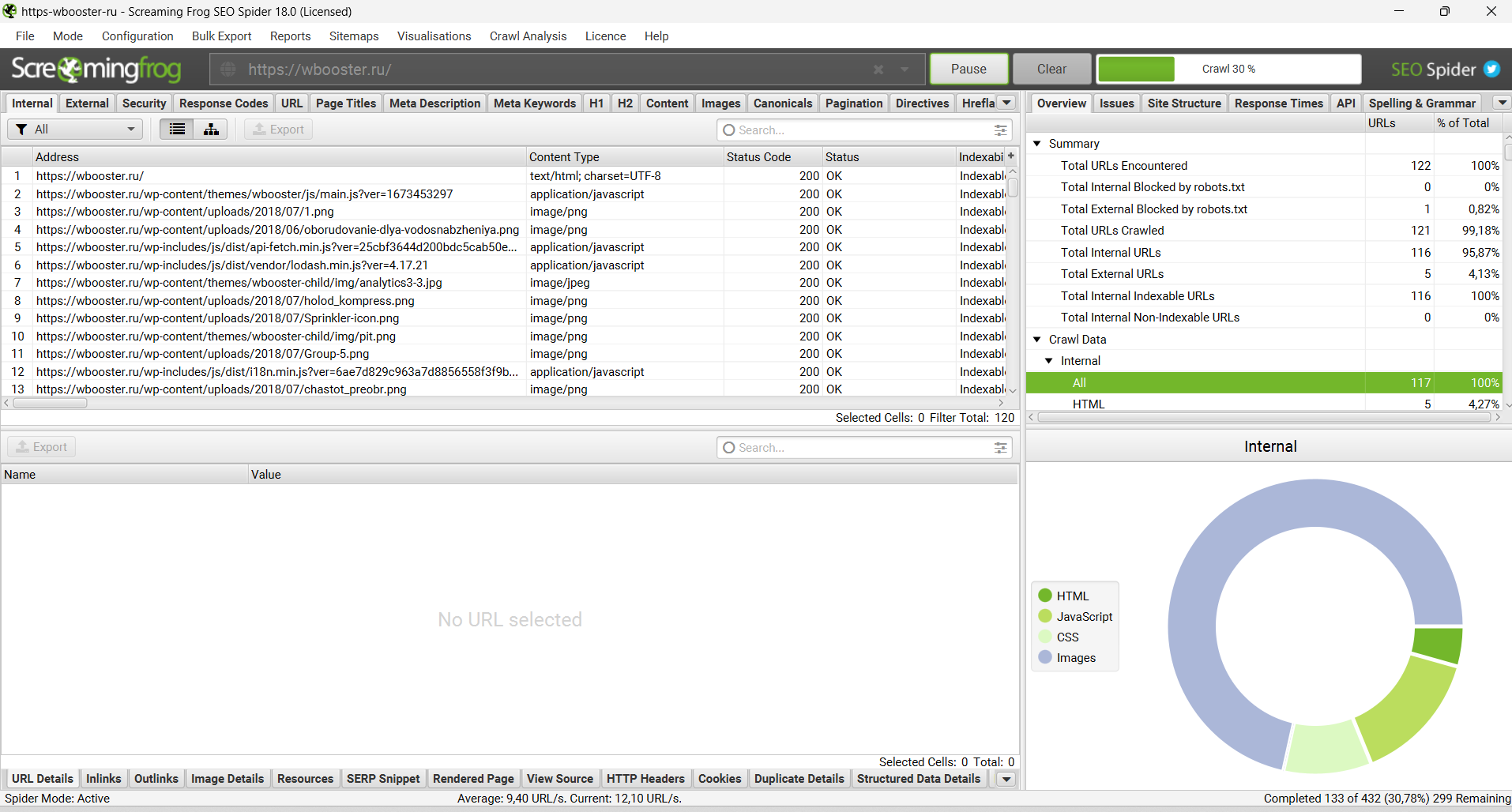Viewport: 1512px width, 812px height.
Task: Open the Sitemaps menu
Action: 354,36
